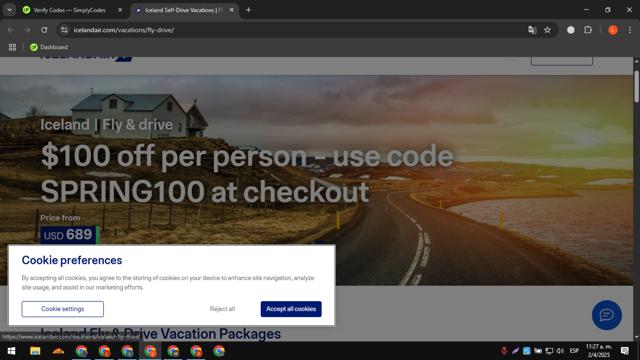
Task: Click the Icelandair logo in header
Action: coord(86,58)
